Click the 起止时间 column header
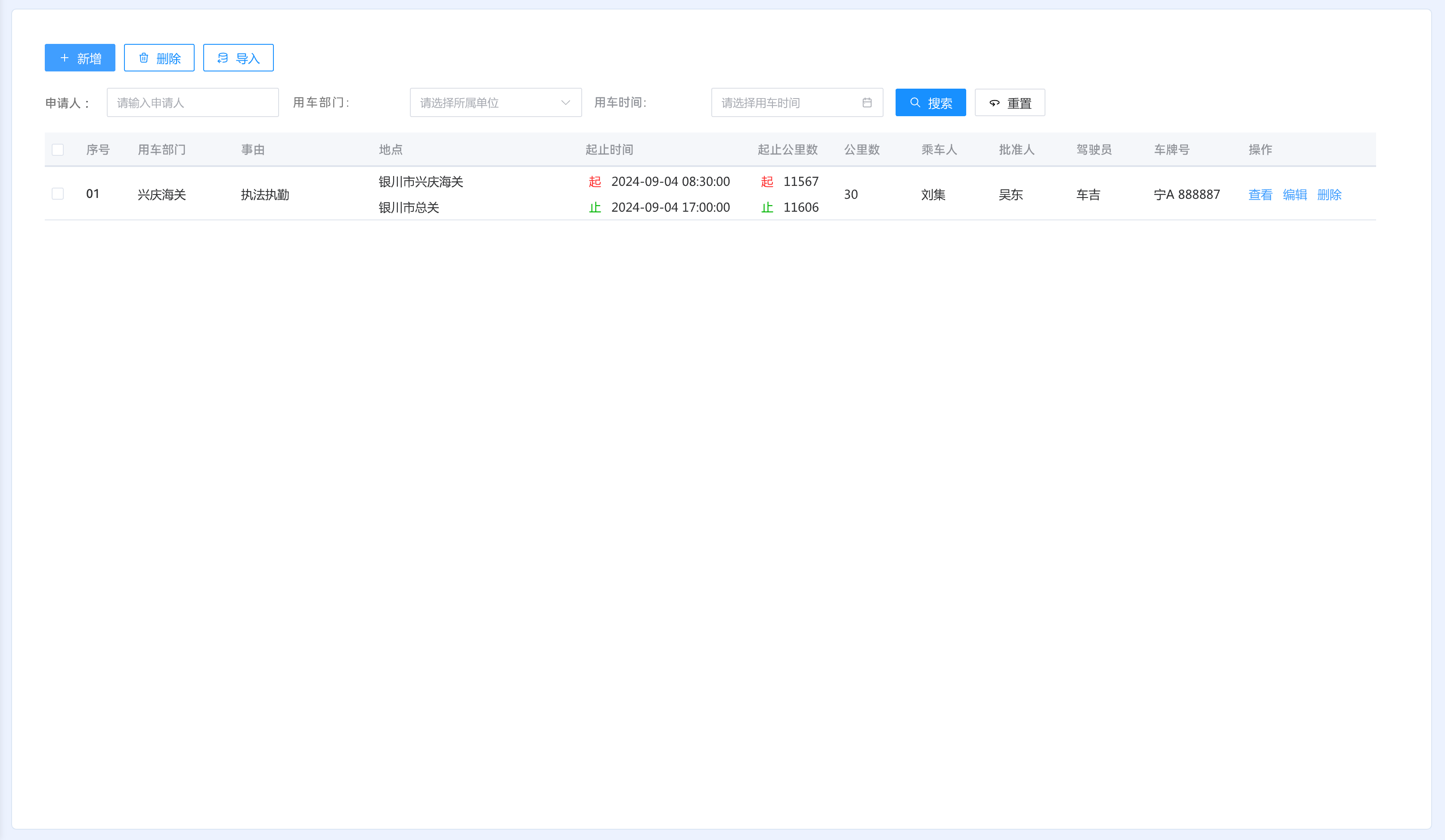 609,150
